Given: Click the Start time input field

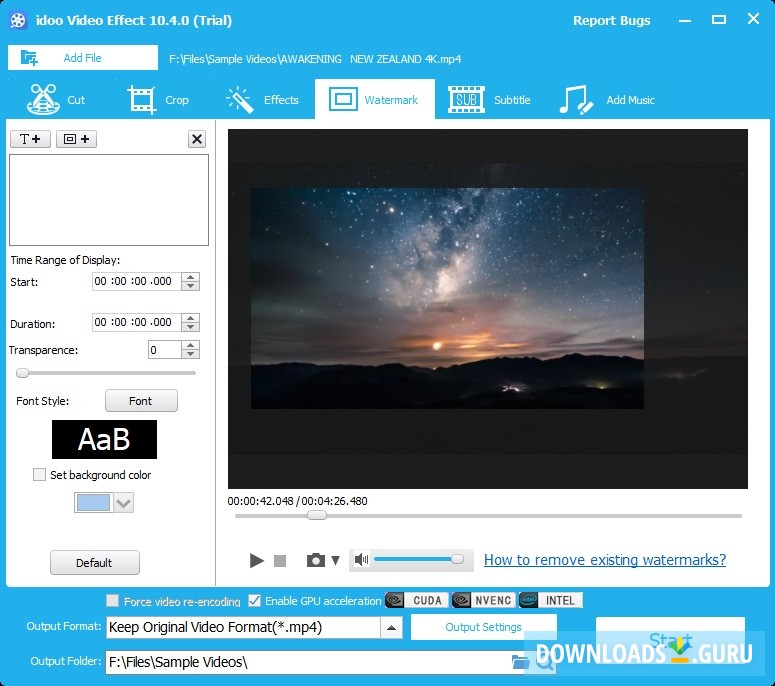Looking at the screenshot, I should click(x=135, y=282).
